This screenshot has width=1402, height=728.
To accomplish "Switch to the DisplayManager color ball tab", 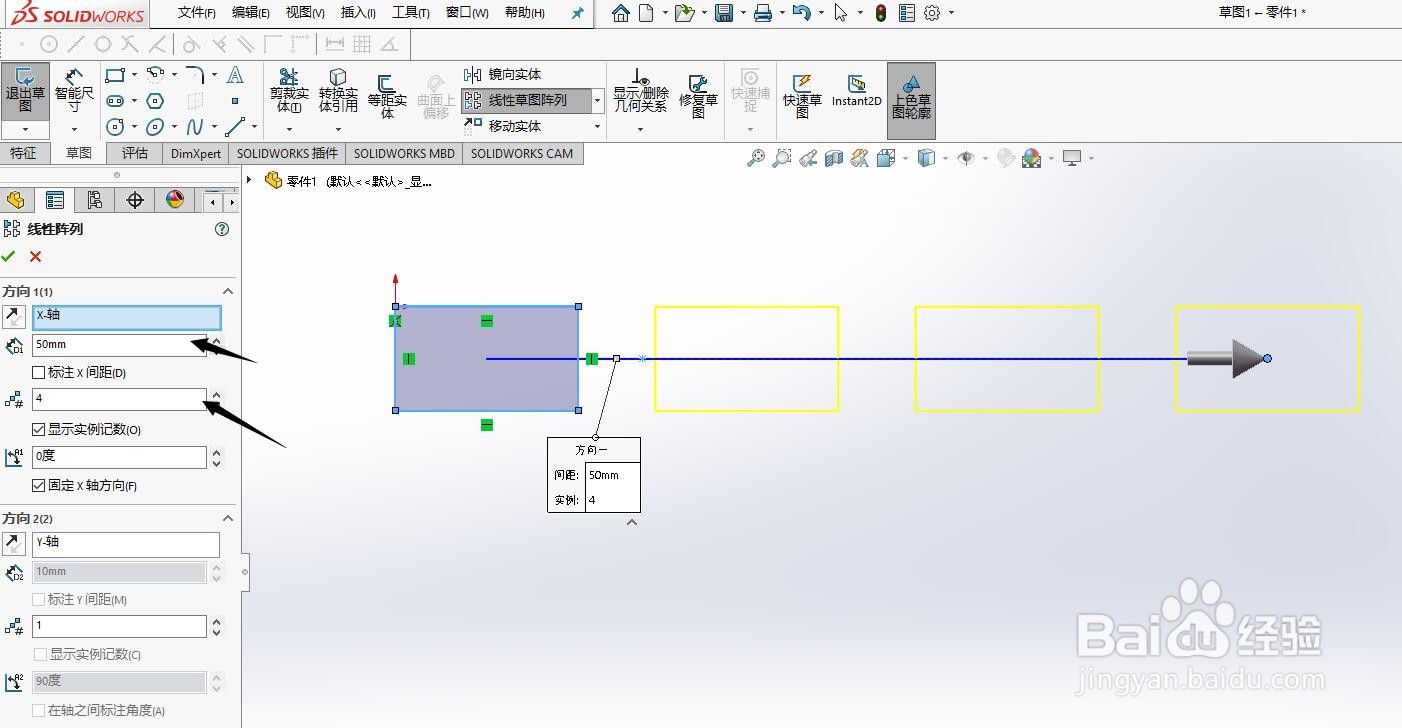I will [x=175, y=200].
